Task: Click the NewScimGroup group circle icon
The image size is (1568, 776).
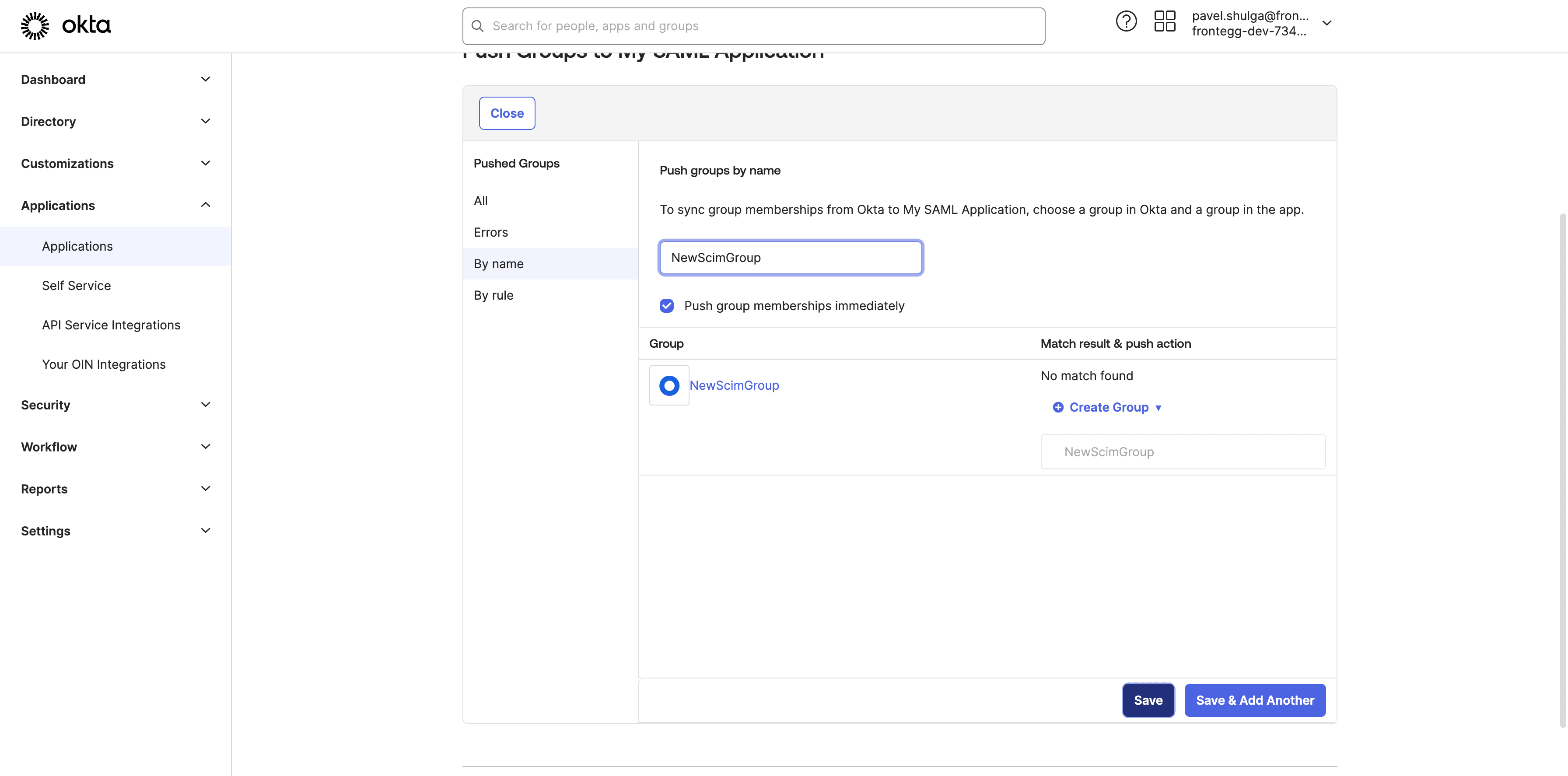Action: [669, 385]
